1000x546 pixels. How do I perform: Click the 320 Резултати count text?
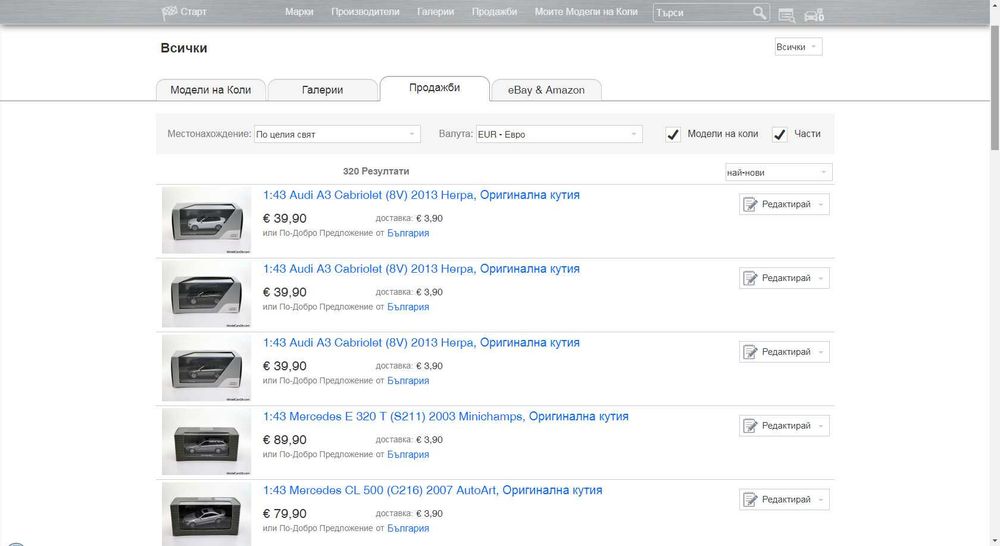point(376,172)
